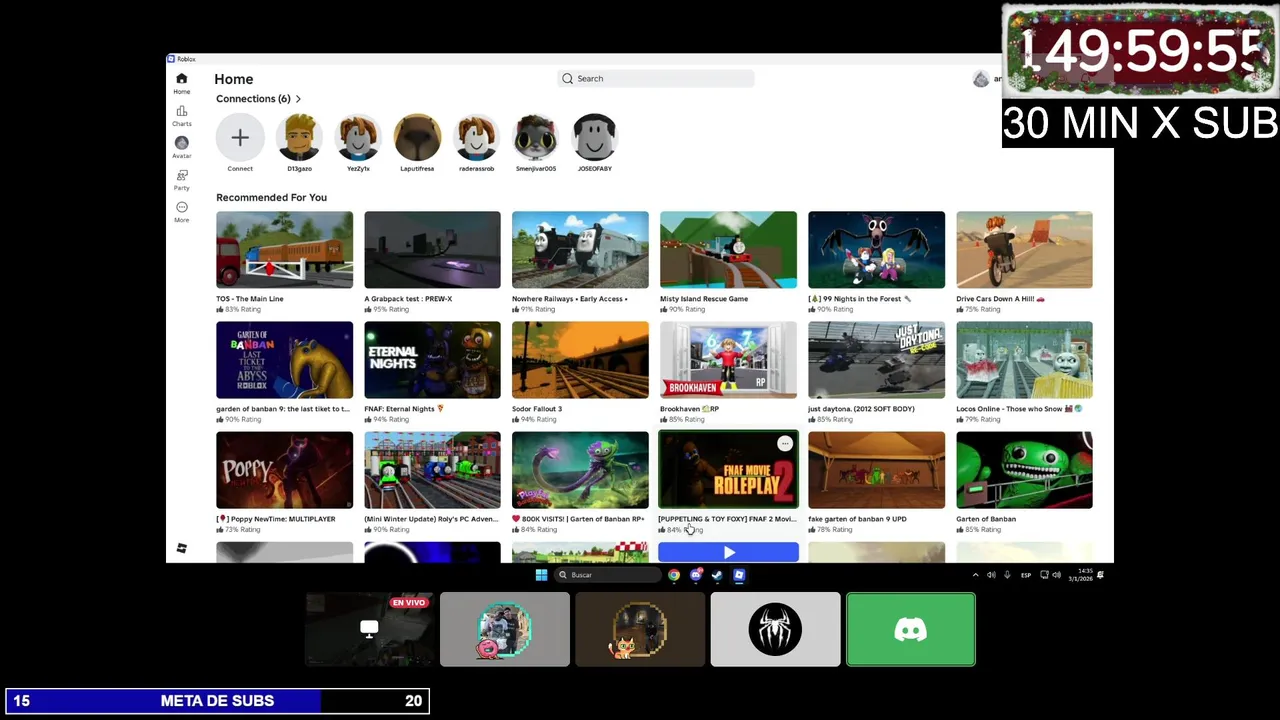1280x720 pixels.
Task: Click the Robux icon at sidebar bottom
Action: (x=181, y=548)
